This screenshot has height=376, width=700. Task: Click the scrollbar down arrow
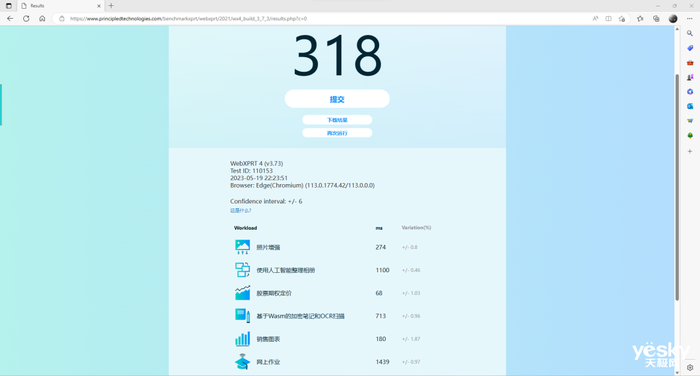pyautogui.click(x=677, y=372)
